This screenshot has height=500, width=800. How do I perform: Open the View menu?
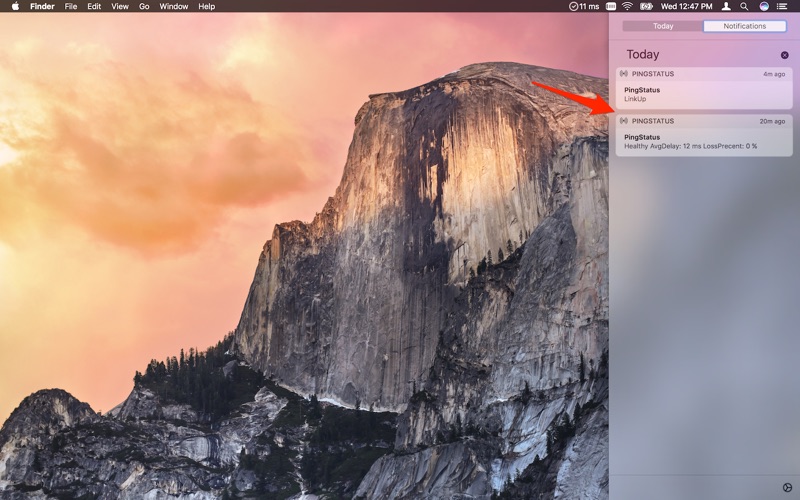pos(120,6)
